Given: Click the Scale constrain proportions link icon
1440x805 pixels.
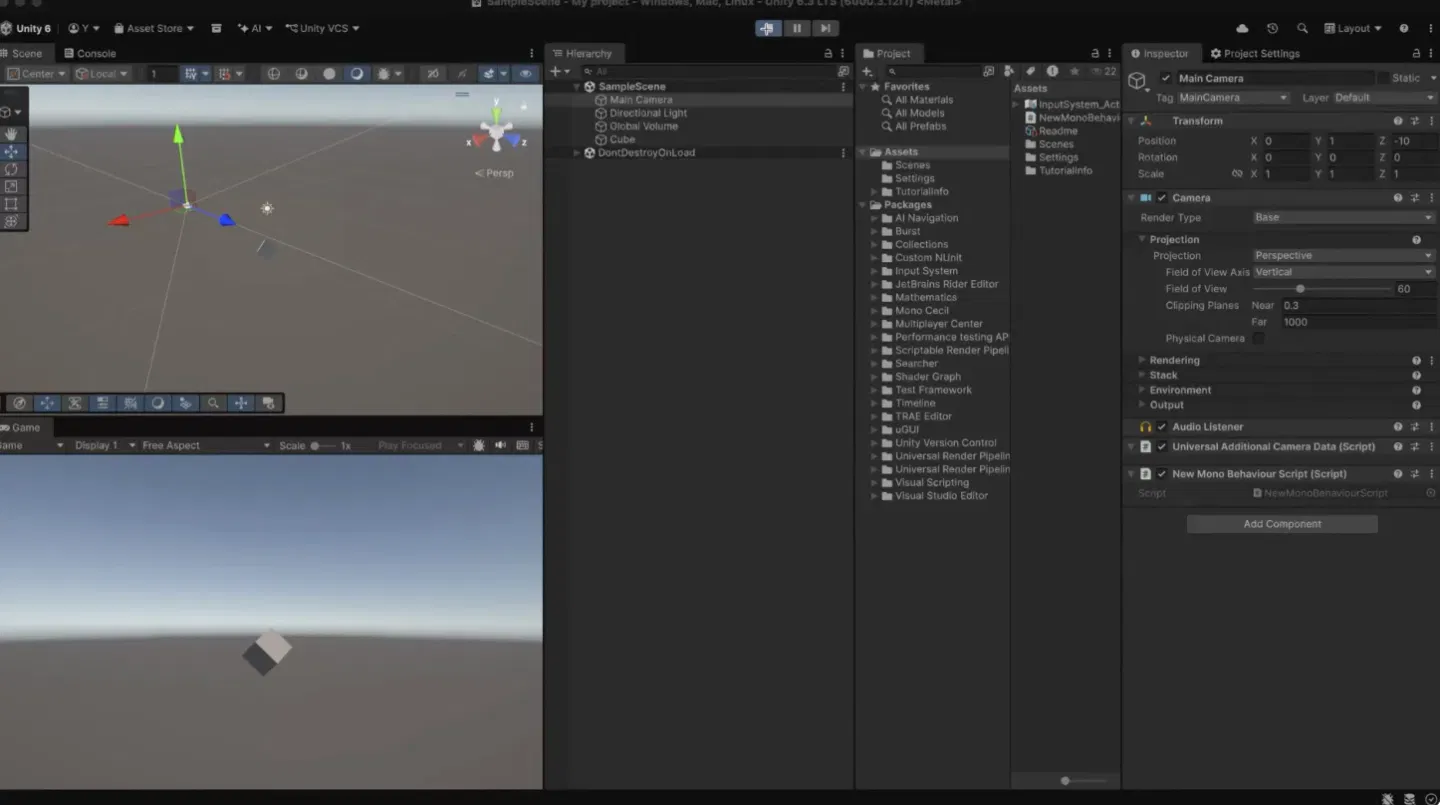Looking at the screenshot, I should coord(1237,174).
